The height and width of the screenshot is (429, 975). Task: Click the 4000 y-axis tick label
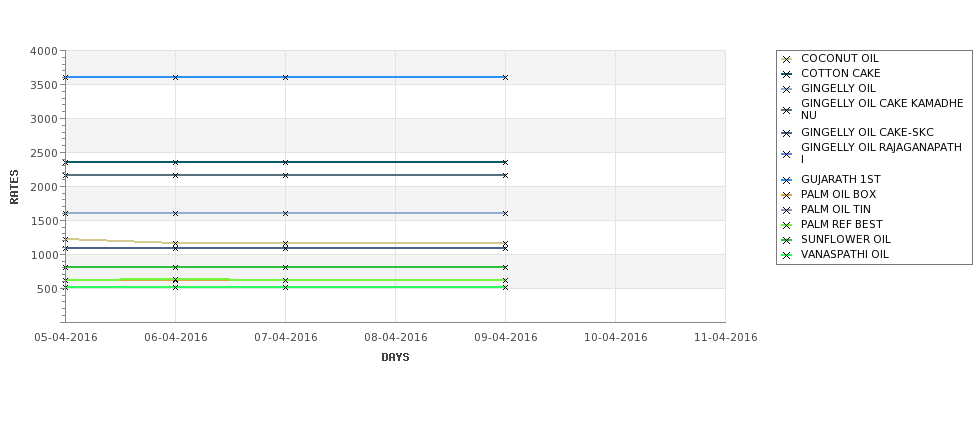click(x=44, y=52)
